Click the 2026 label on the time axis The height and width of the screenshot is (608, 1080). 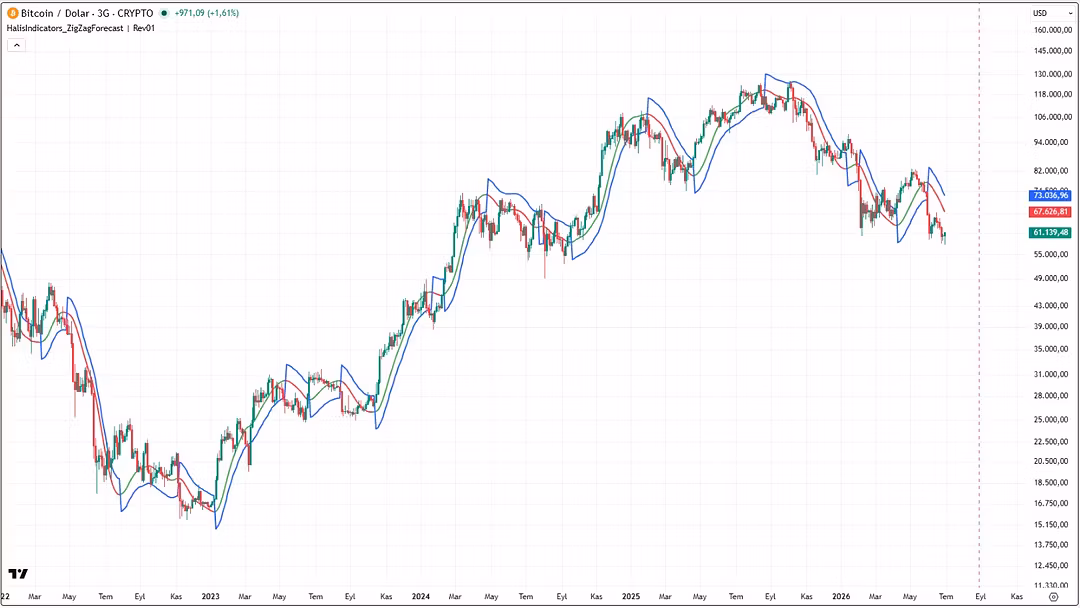tap(841, 597)
